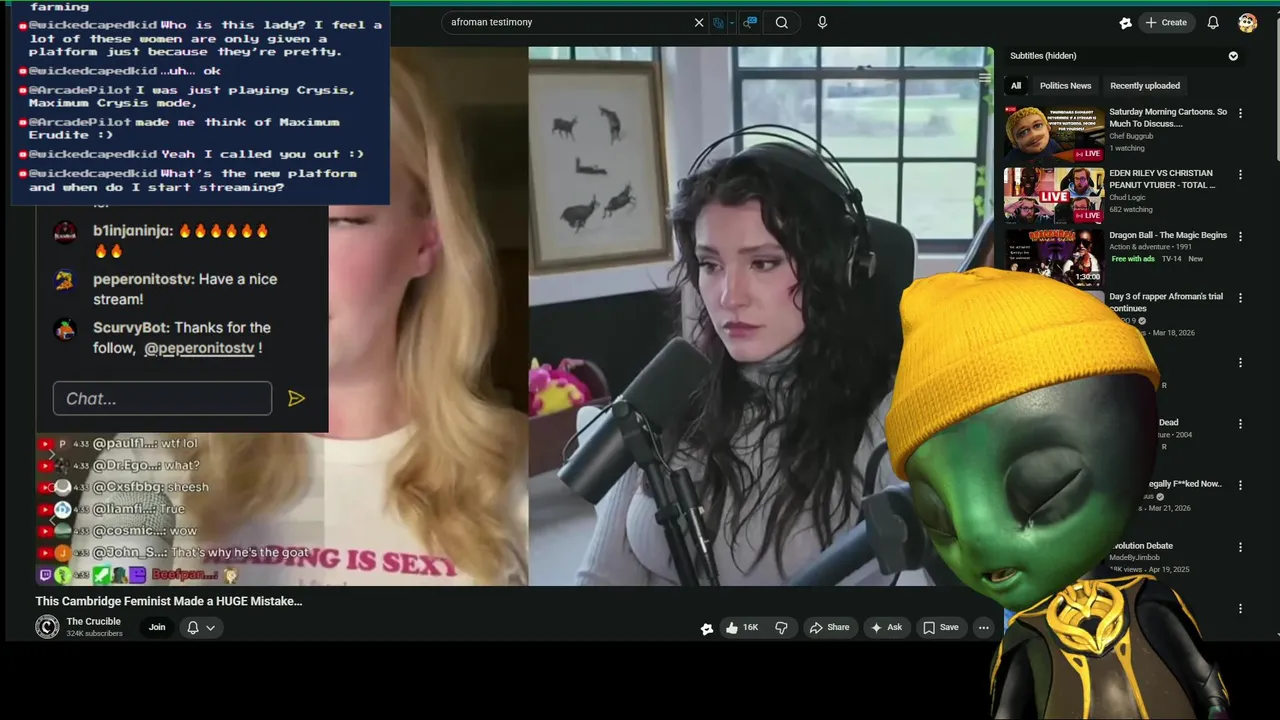The width and height of the screenshot is (1280, 720).
Task: Open more actions ellipsis under video
Action: point(983,627)
